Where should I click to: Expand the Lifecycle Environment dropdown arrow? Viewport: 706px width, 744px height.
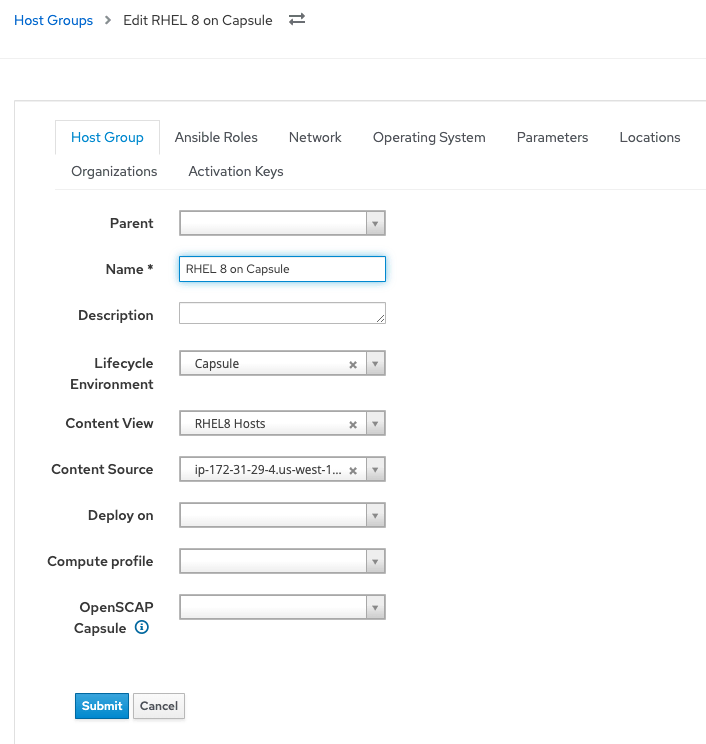coord(375,364)
